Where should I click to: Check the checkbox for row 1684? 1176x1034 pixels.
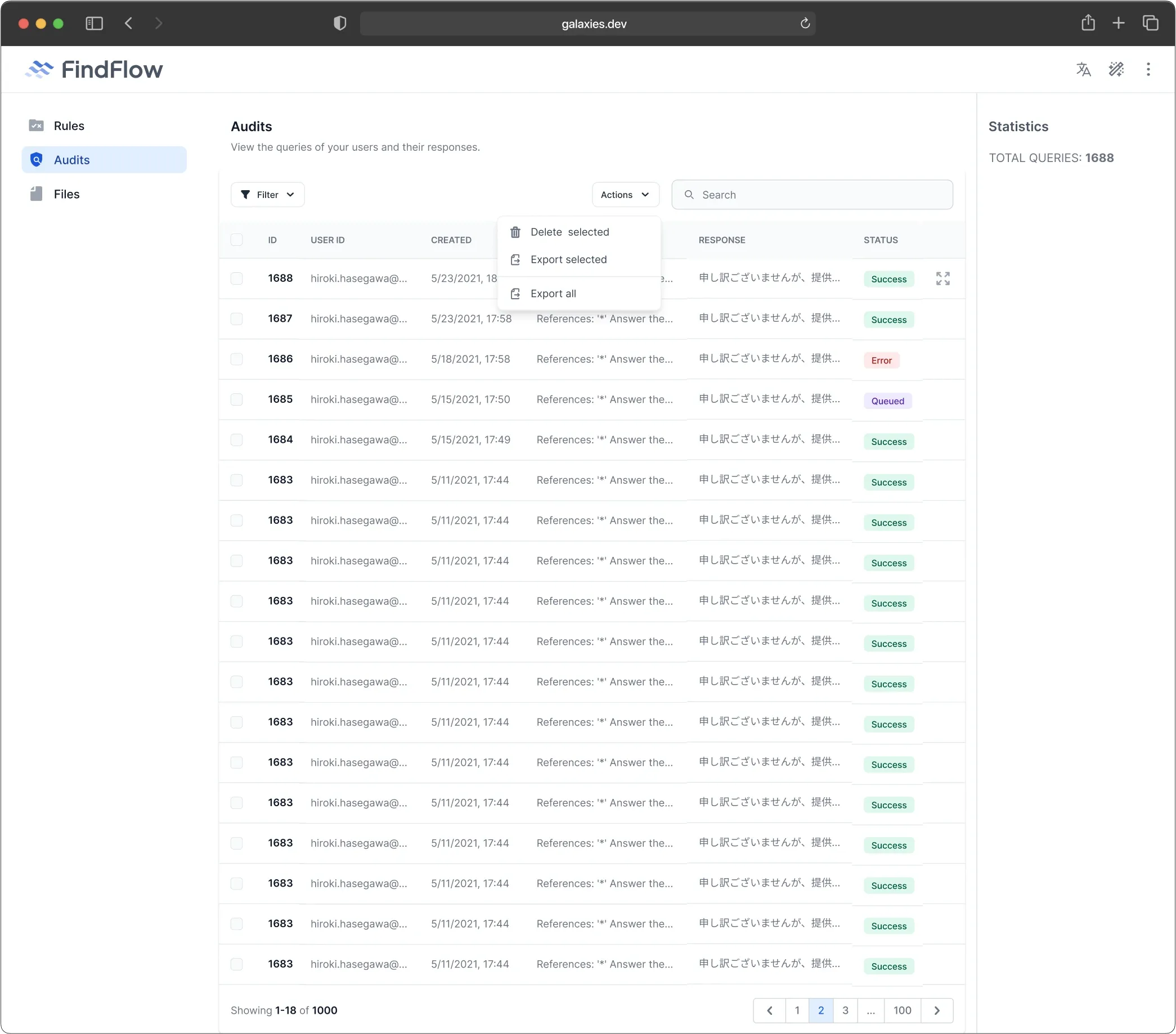237,440
